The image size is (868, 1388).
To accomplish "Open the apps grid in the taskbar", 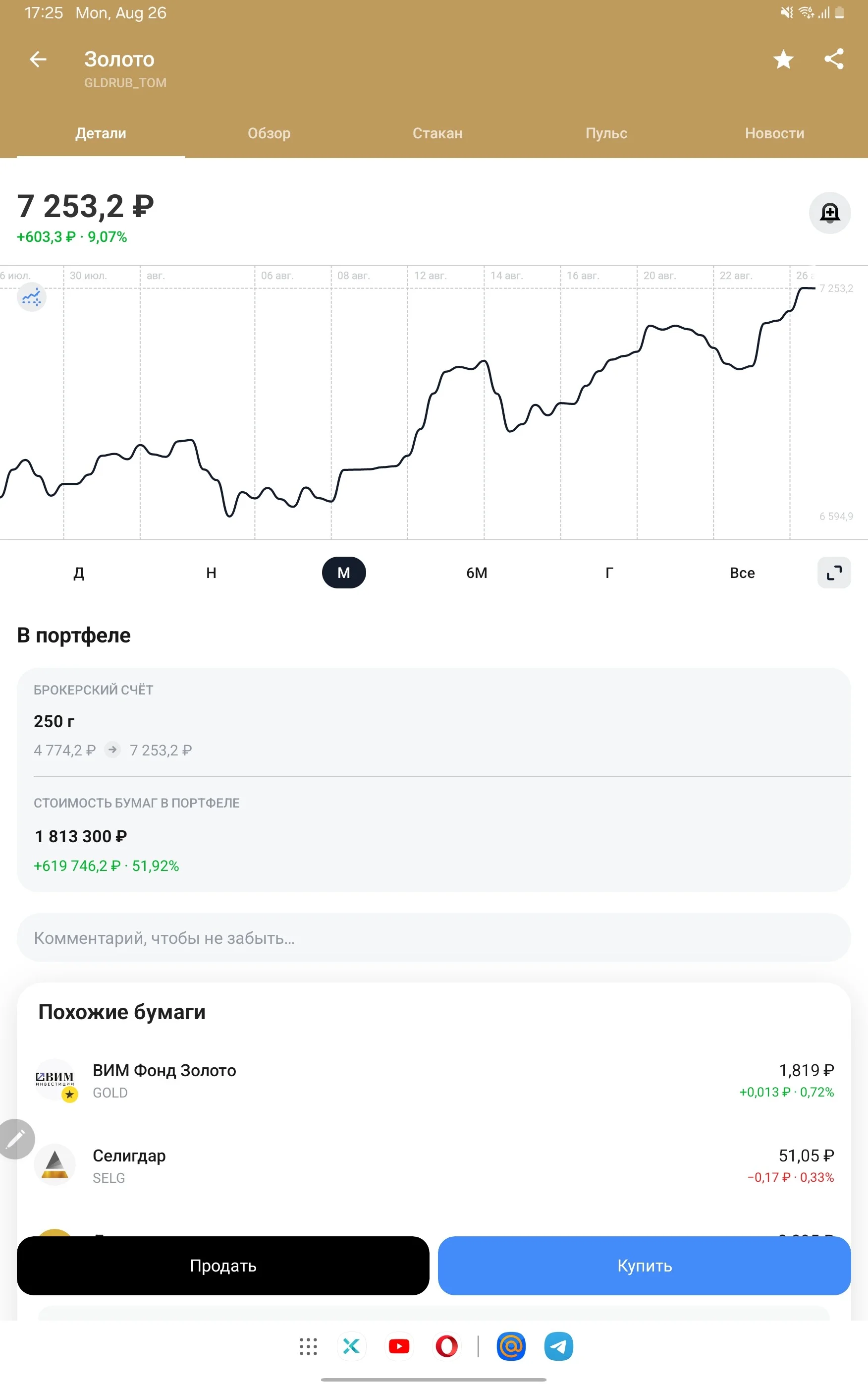I will [x=308, y=1346].
